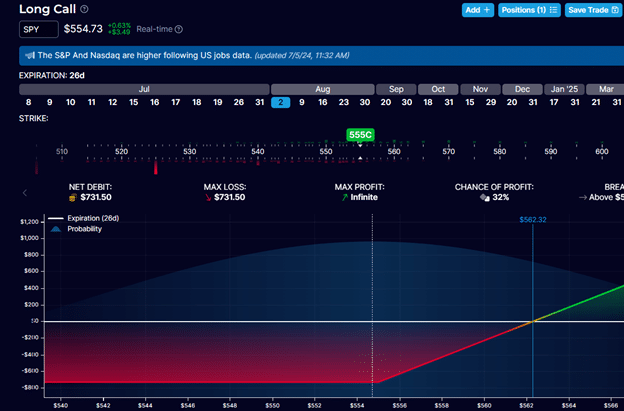Click the max profit green arrow icon
Image resolution: width=624 pixels, height=411 pixels.
(343, 198)
